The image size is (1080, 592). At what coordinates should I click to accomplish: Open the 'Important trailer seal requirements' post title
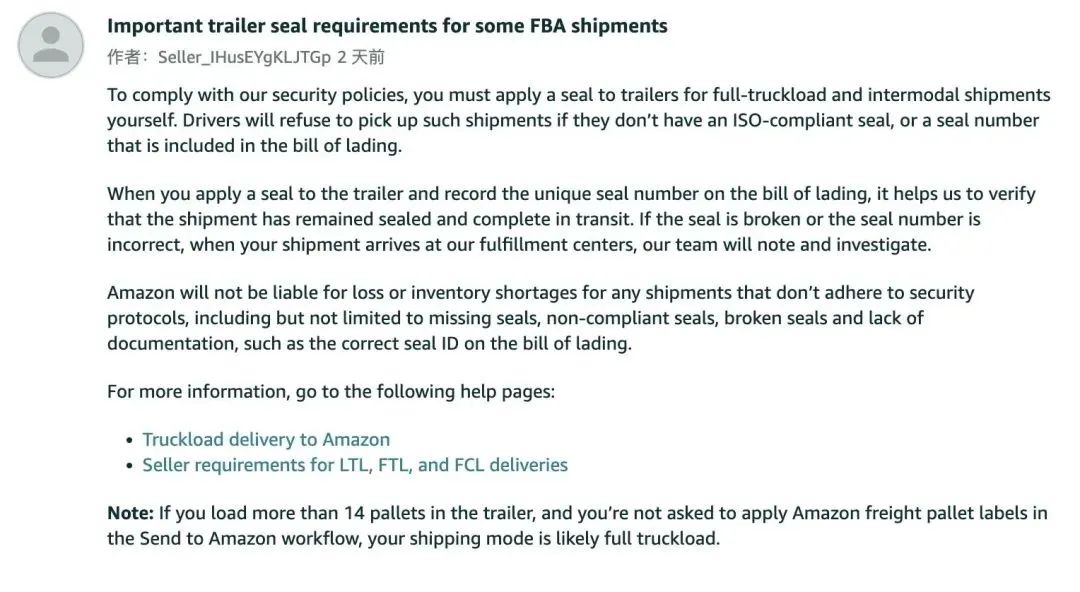click(387, 26)
